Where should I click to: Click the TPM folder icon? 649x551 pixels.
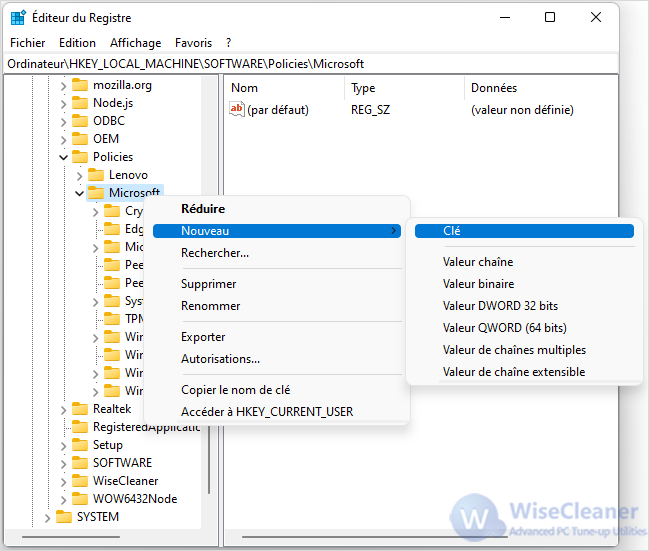(112, 319)
